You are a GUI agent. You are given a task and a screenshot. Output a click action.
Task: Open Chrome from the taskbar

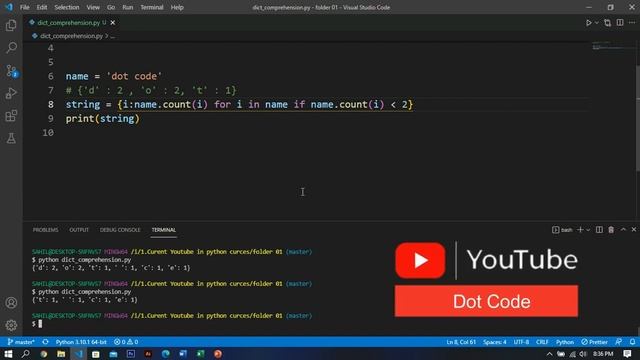[x=43, y=353]
